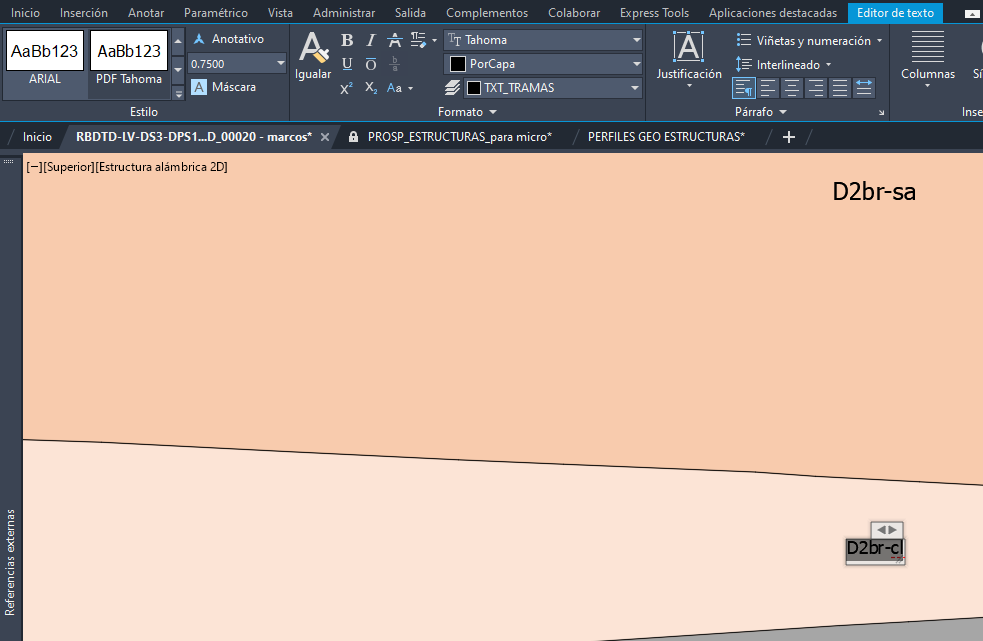Open Inicio ribbon tab

click(x=25, y=13)
